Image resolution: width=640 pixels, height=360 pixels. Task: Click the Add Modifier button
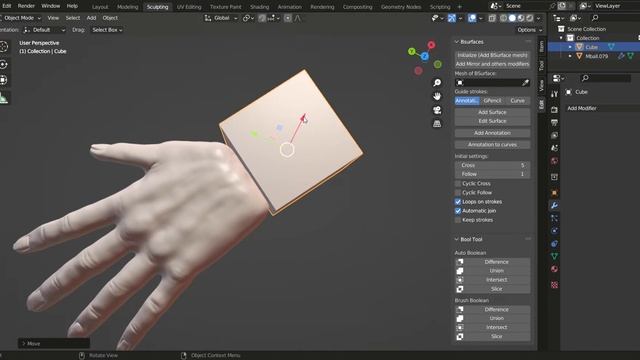602,109
